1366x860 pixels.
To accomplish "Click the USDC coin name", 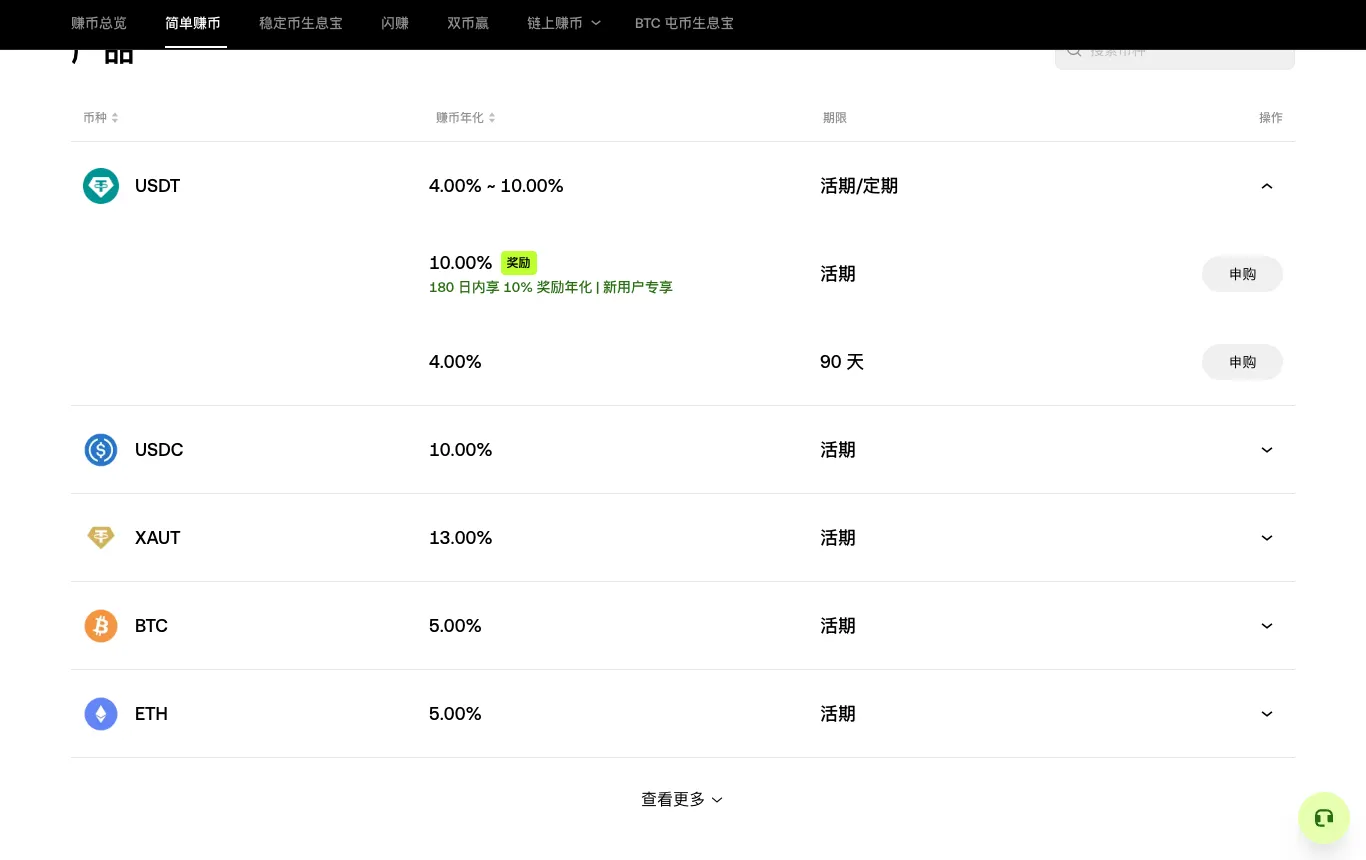I will pos(159,450).
